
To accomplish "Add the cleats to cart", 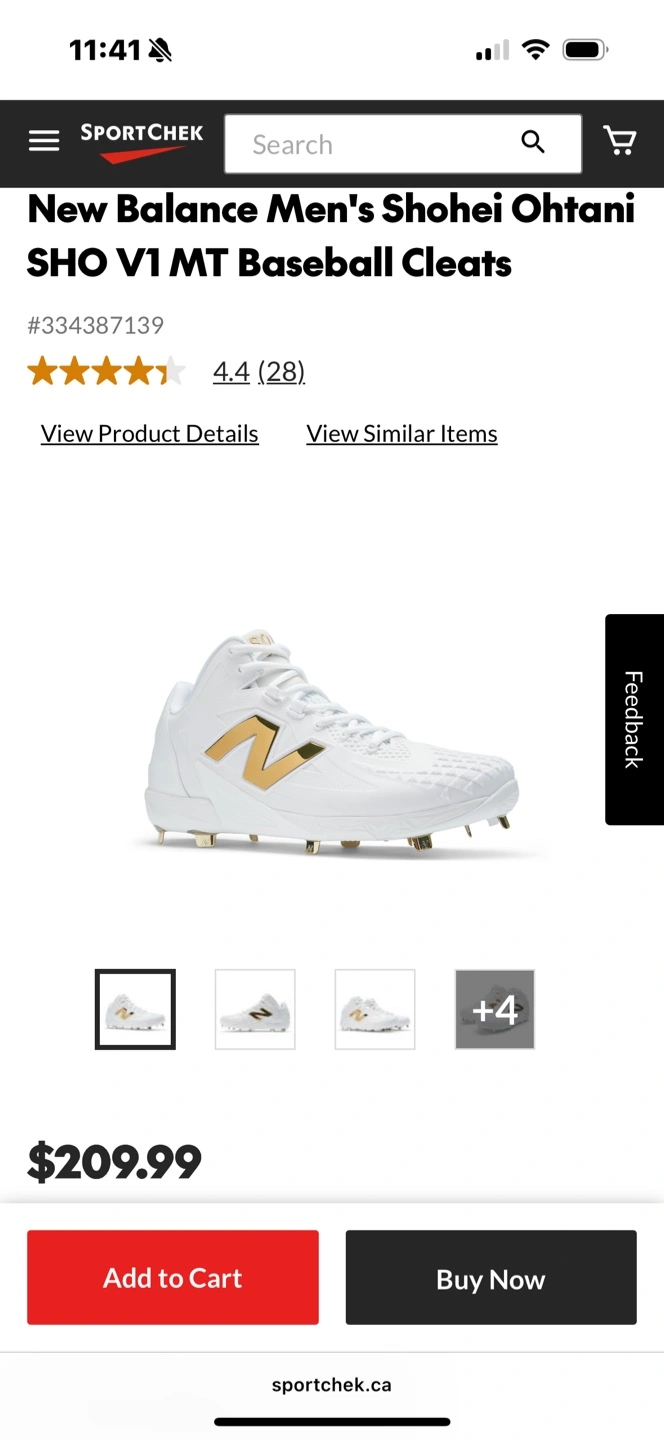I will (x=173, y=1278).
